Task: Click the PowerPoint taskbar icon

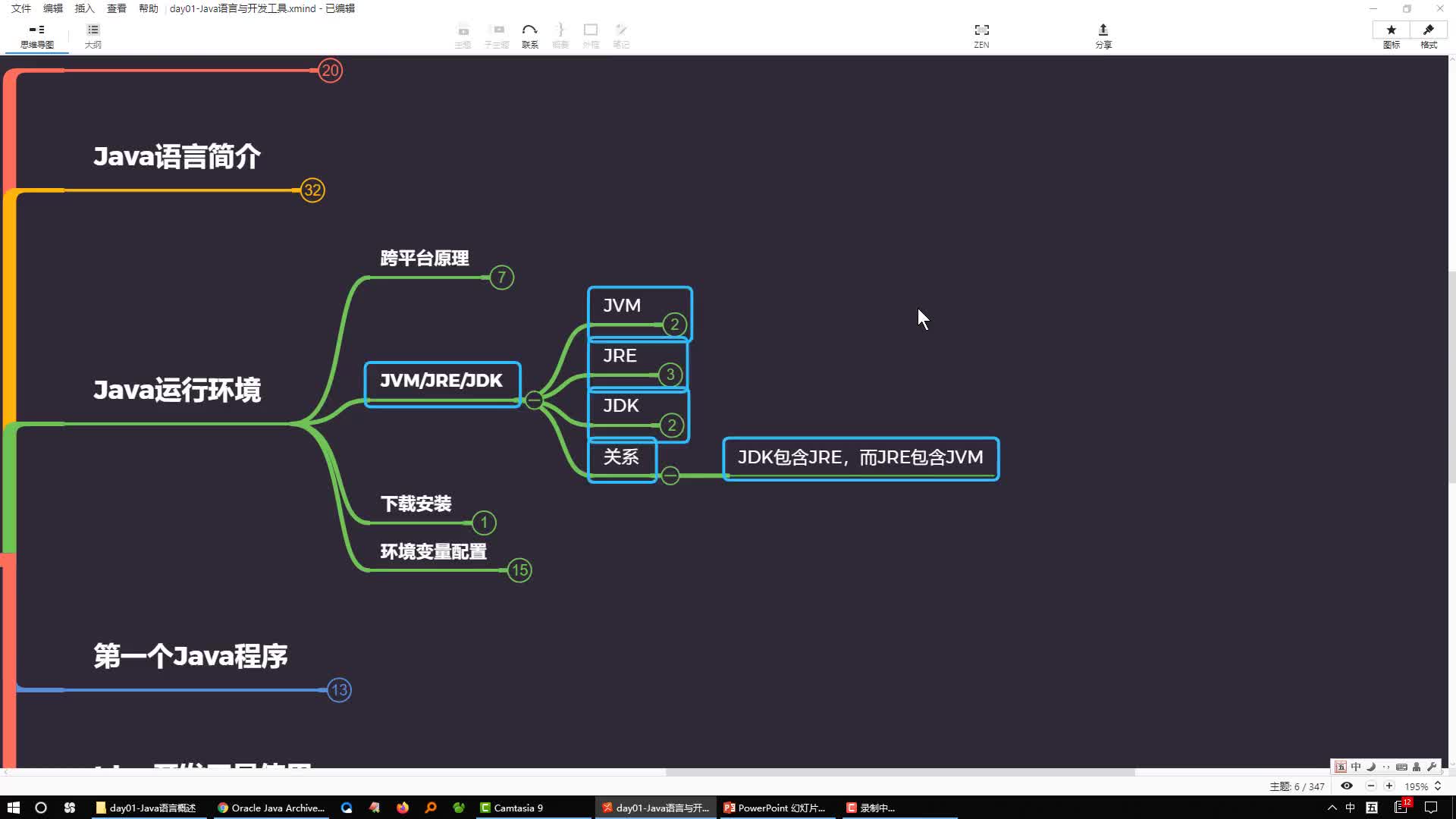Action: (774, 807)
